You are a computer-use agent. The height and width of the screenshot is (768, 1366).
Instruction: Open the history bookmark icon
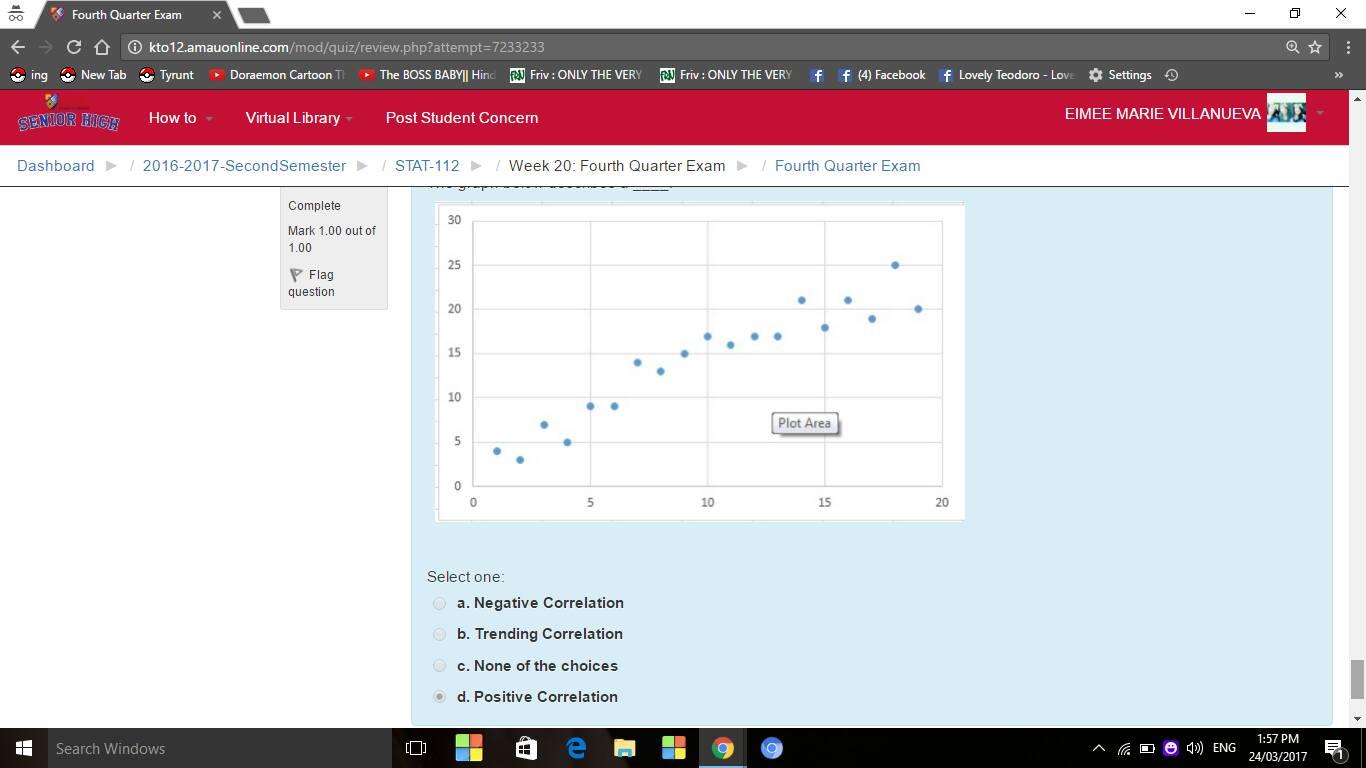tap(1172, 75)
